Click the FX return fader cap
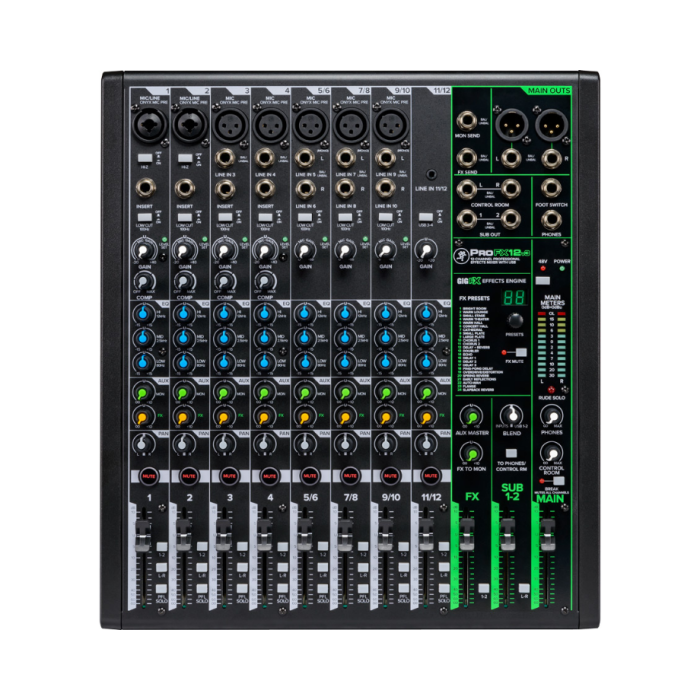Viewport: 700px width, 700px height. point(467,535)
